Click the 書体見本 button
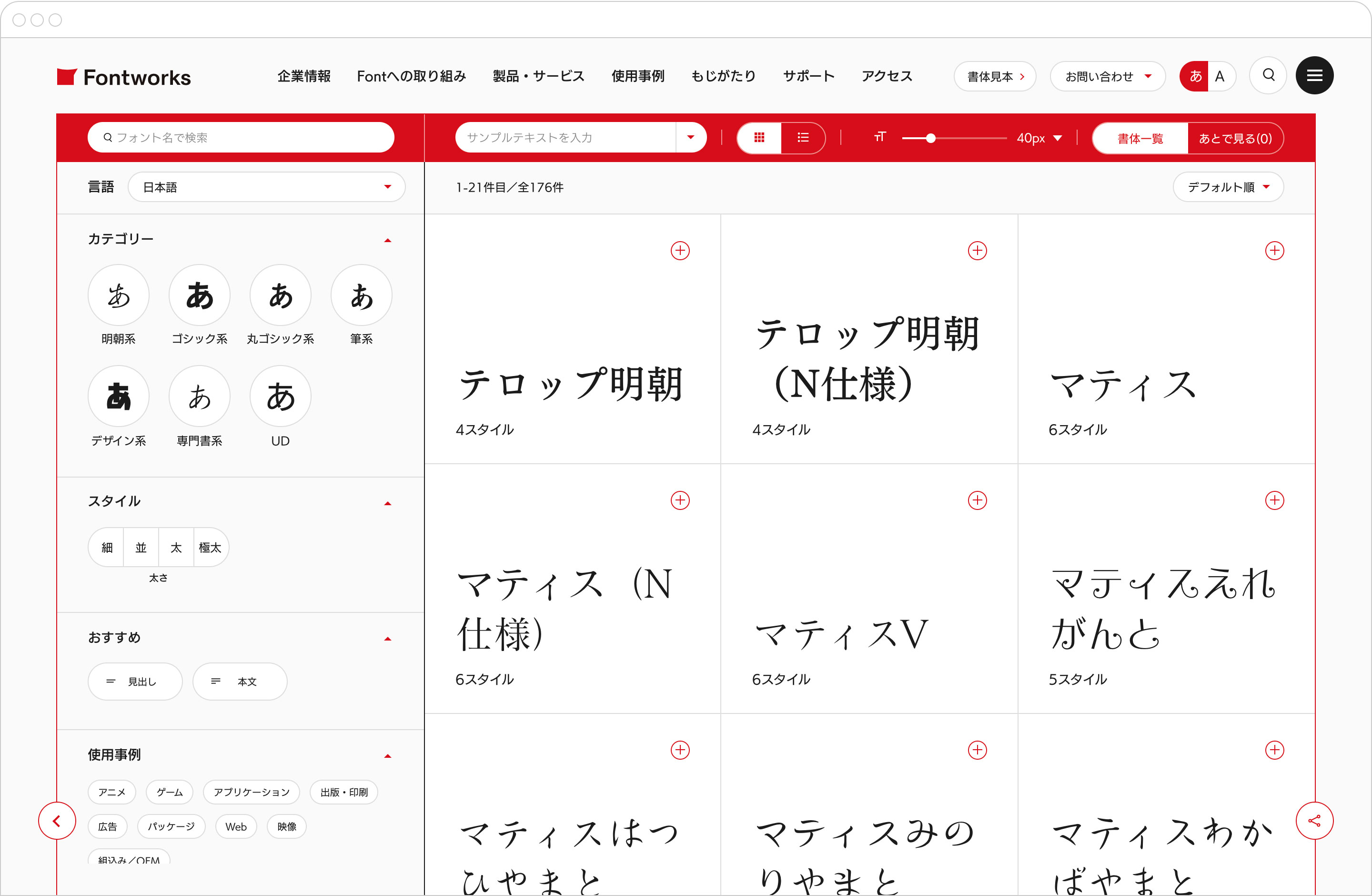Image resolution: width=1372 pixels, height=896 pixels. point(995,75)
